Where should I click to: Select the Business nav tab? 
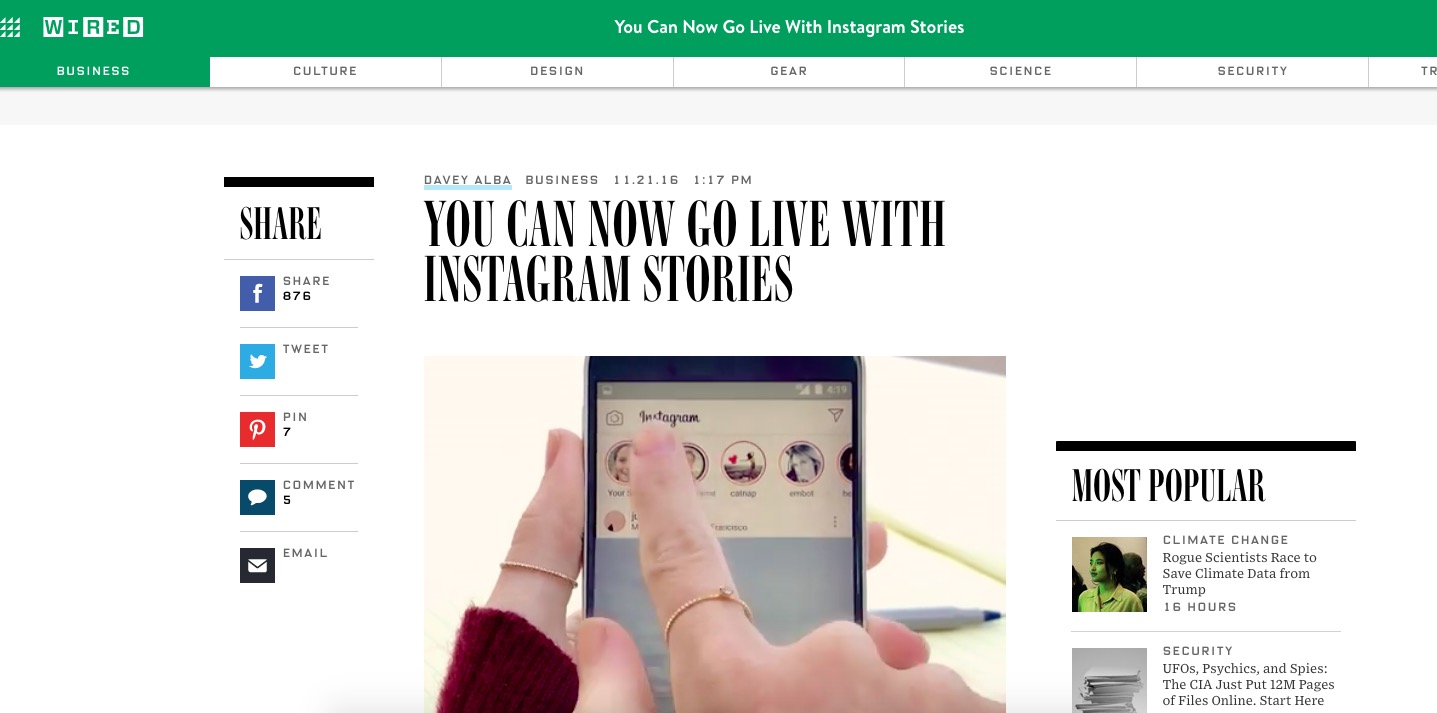tap(93, 71)
